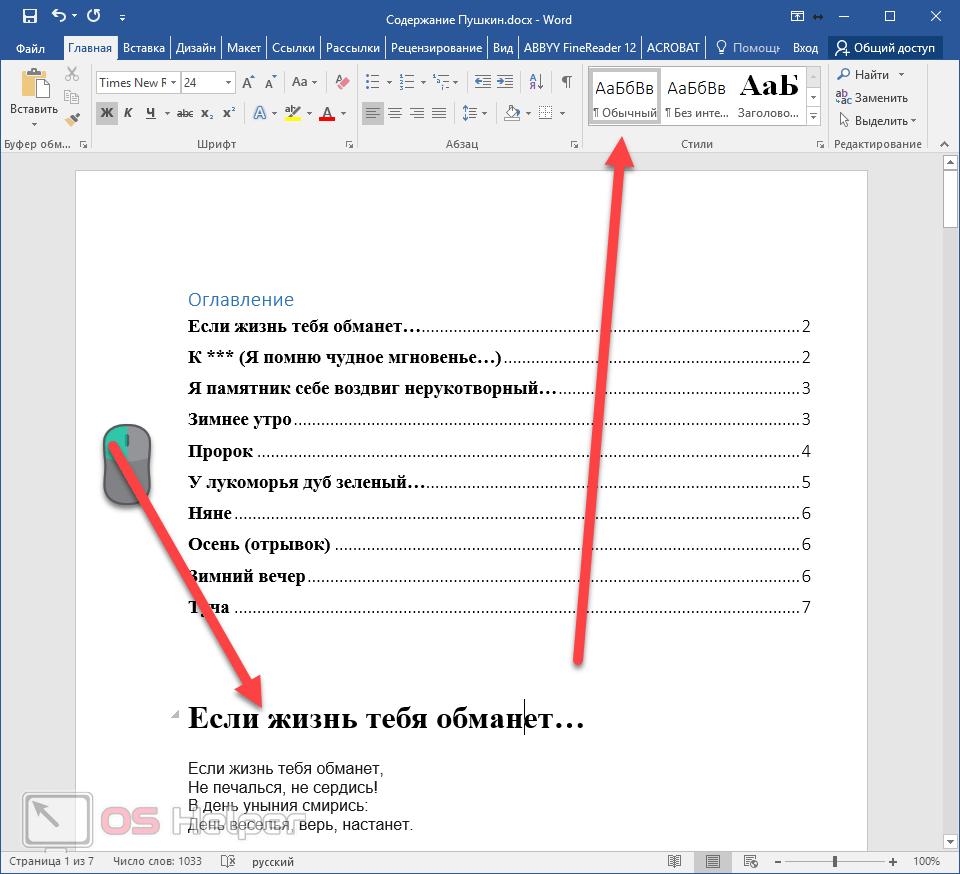The height and width of the screenshot is (874, 960).
Task: Click the Общий доступ share button
Action: click(x=885, y=48)
